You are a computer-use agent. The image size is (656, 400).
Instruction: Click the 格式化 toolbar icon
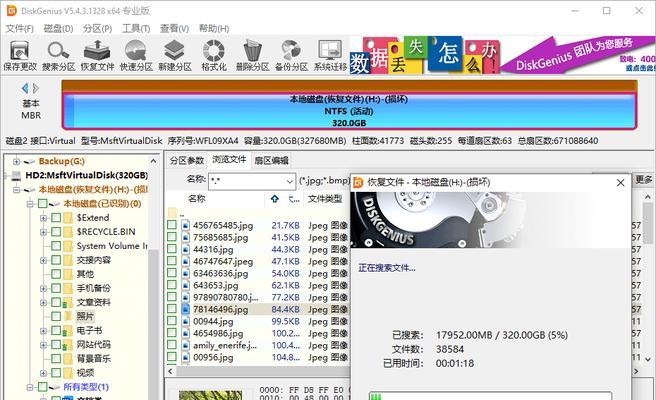pos(214,51)
